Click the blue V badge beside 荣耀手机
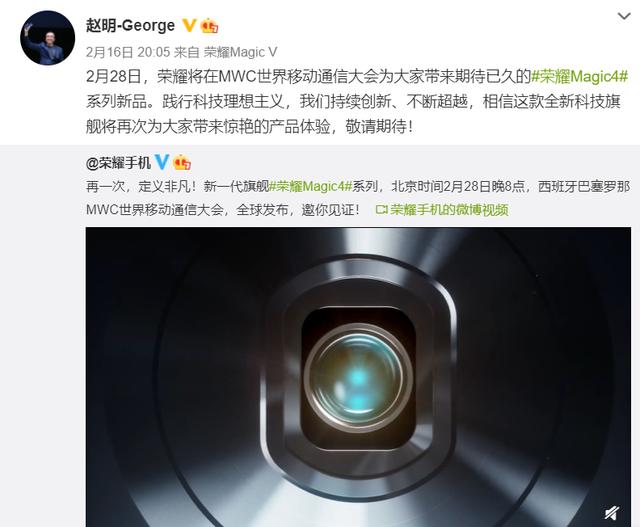 point(162,162)
